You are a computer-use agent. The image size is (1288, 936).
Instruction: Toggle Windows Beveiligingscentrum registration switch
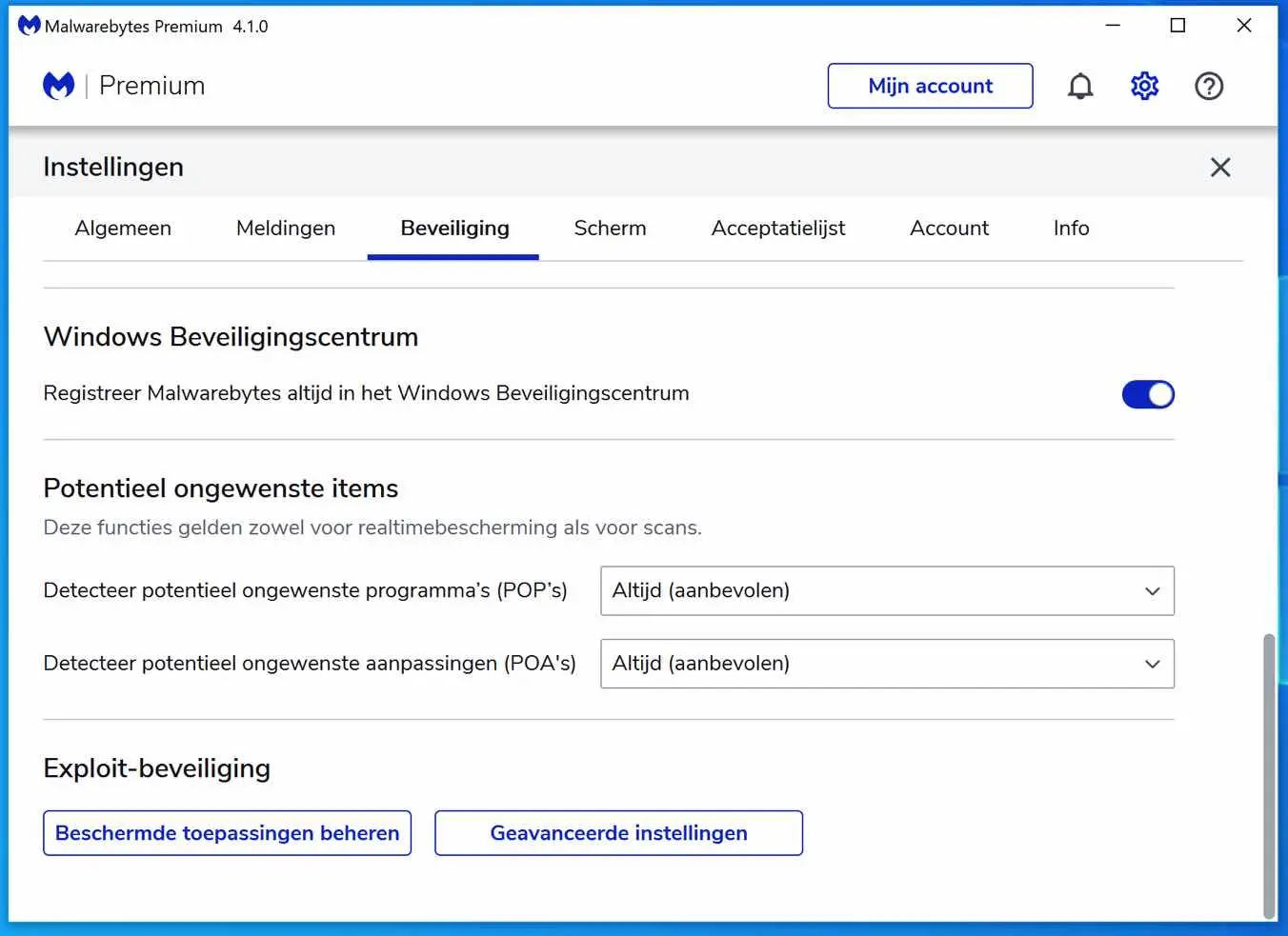point(1148,394)
